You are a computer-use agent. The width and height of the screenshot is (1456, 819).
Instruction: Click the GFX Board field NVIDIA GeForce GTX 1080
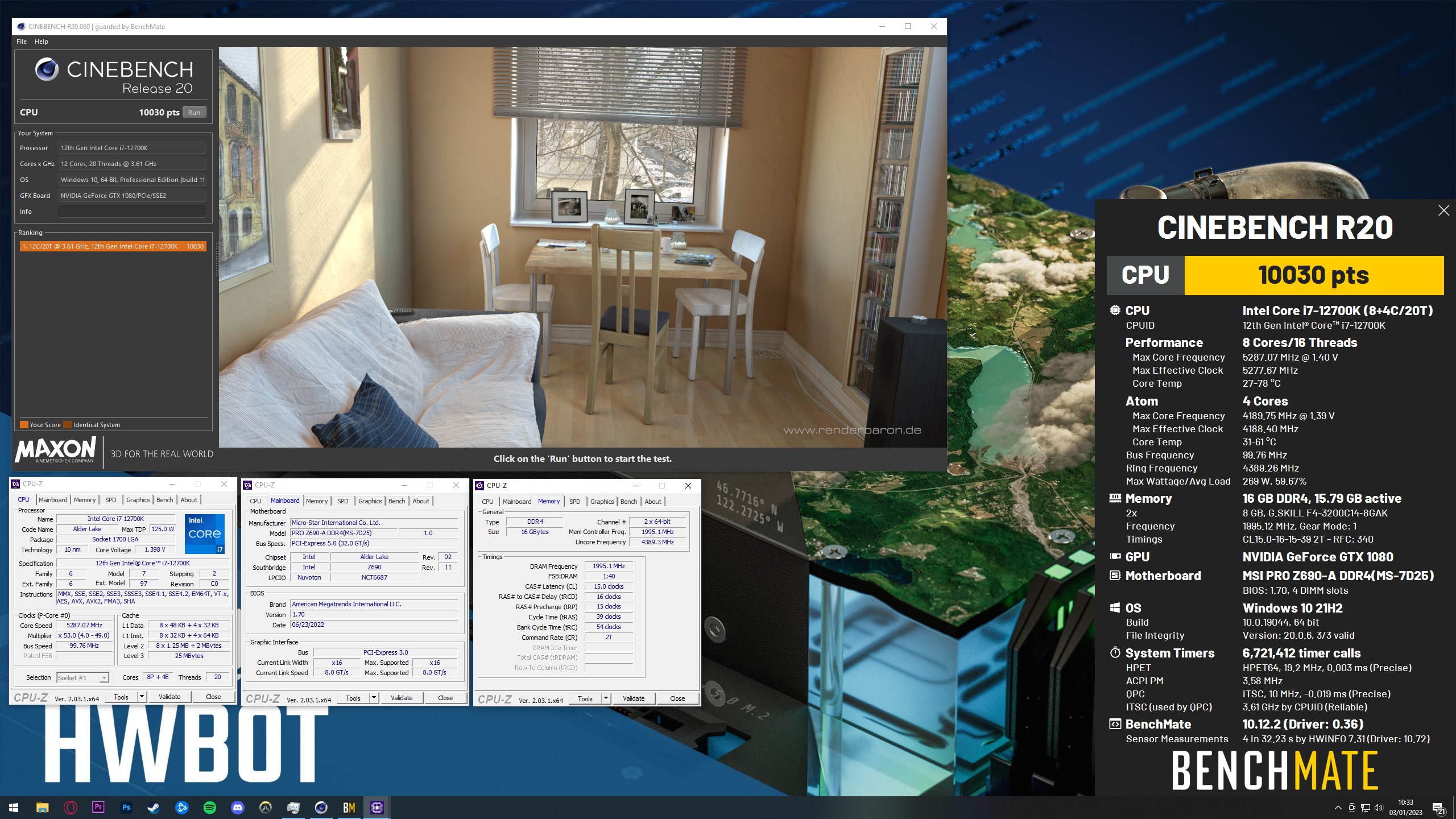click(132, 196)
